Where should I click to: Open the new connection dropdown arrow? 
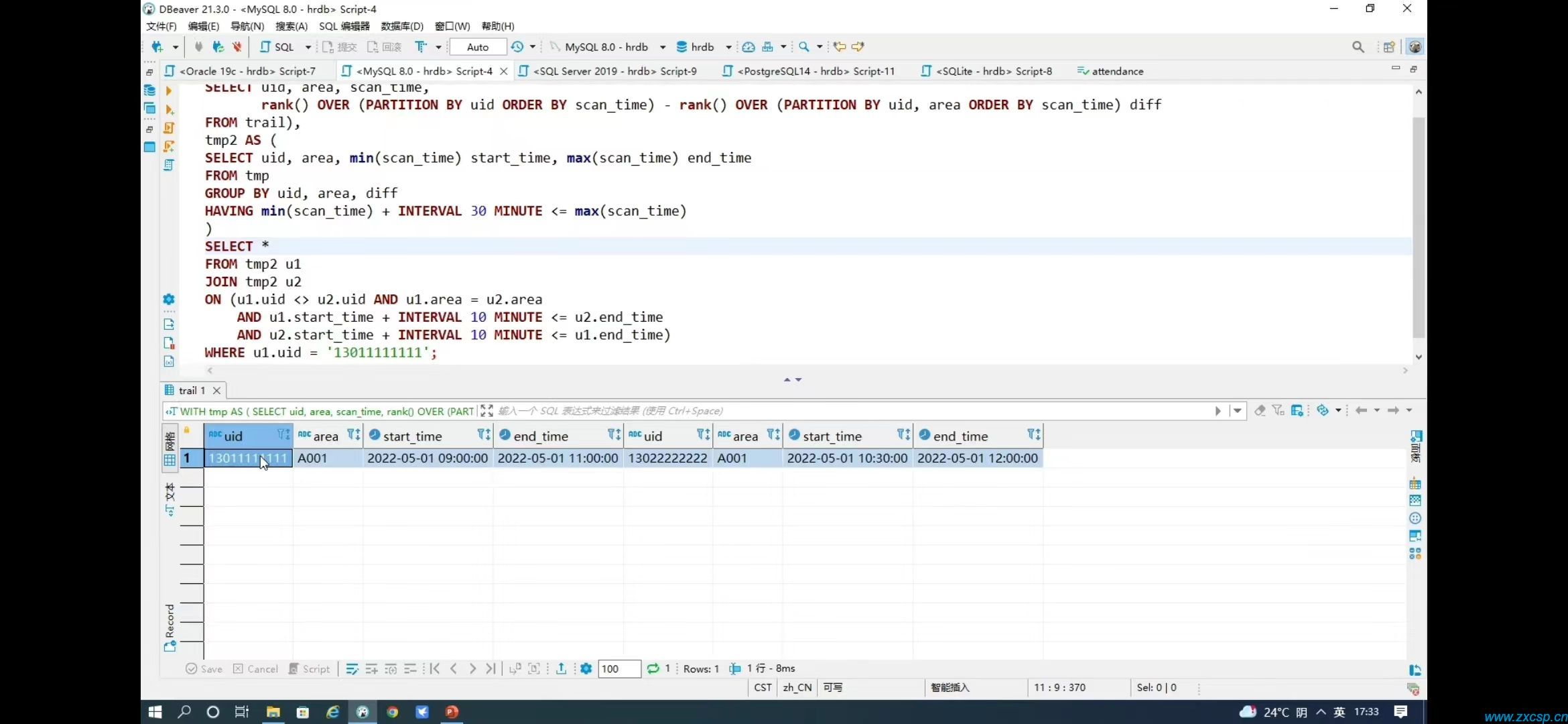(x=176, y=47)
